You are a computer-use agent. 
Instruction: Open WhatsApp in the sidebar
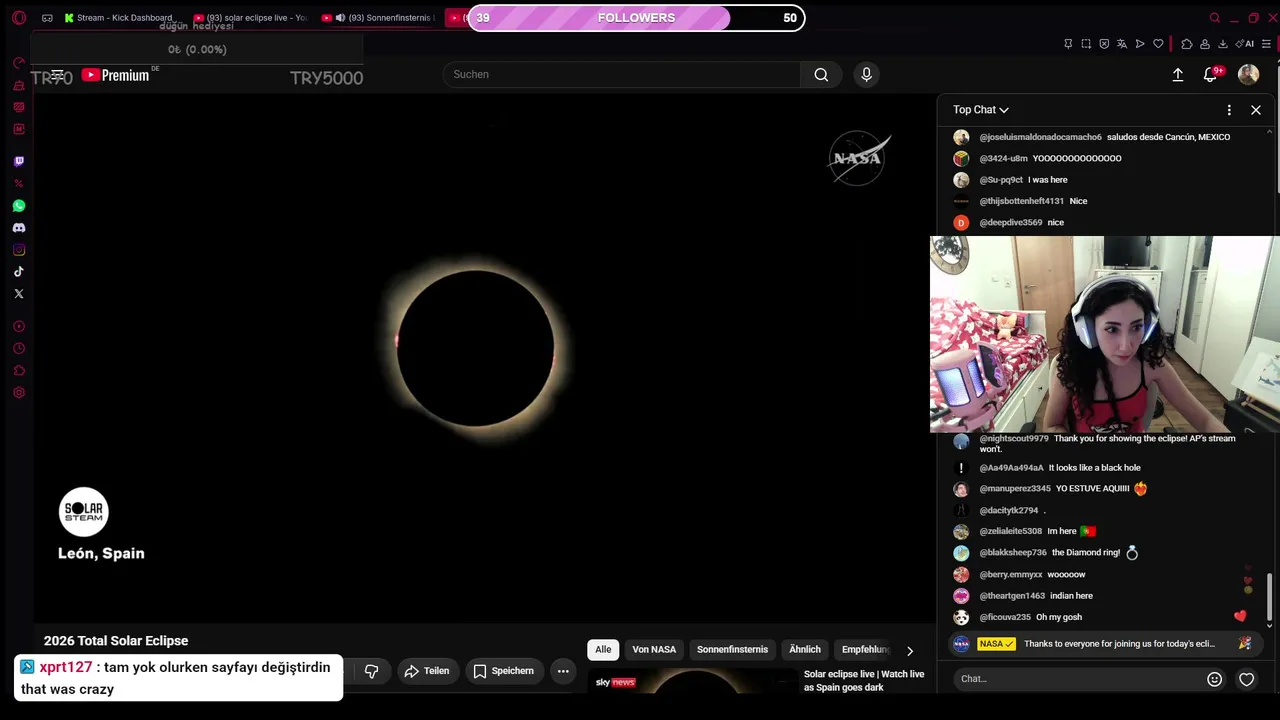click(x=19, y=206)
